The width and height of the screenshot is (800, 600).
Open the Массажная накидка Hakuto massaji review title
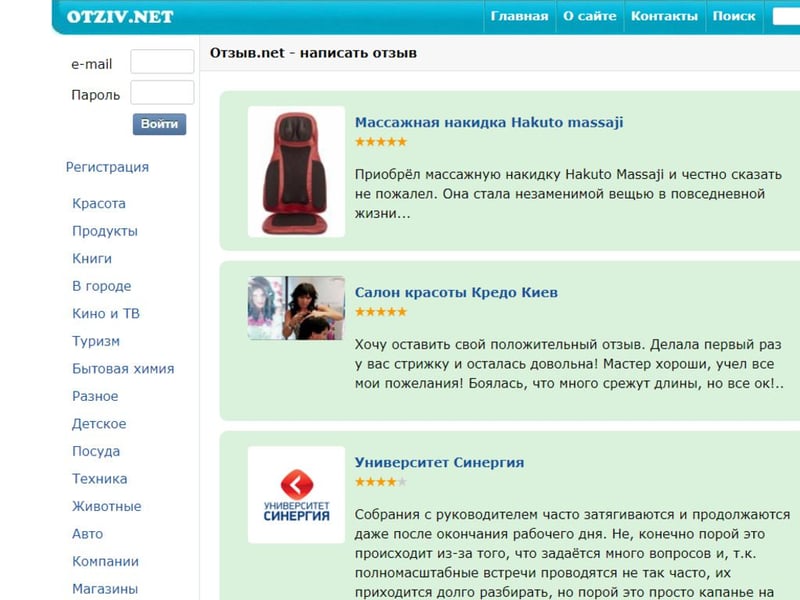point(489,122)
